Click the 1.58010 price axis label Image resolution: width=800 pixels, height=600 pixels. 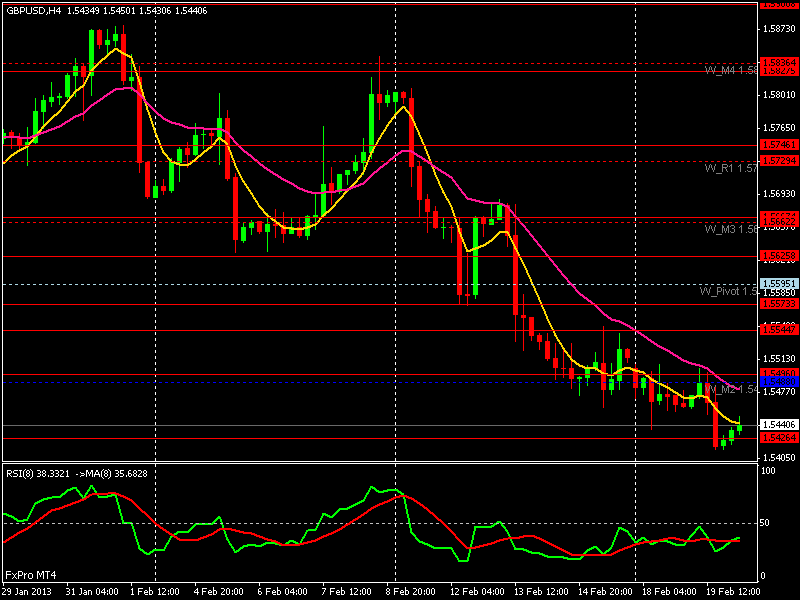779,95
